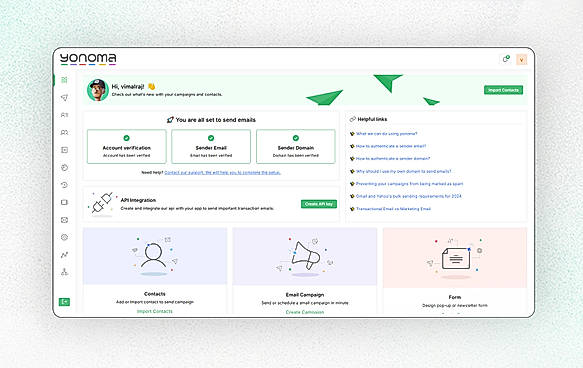Screen dimensions: 583x368
Task: Open the dashboard grid icon in sidebar
Action: (64, 80)
